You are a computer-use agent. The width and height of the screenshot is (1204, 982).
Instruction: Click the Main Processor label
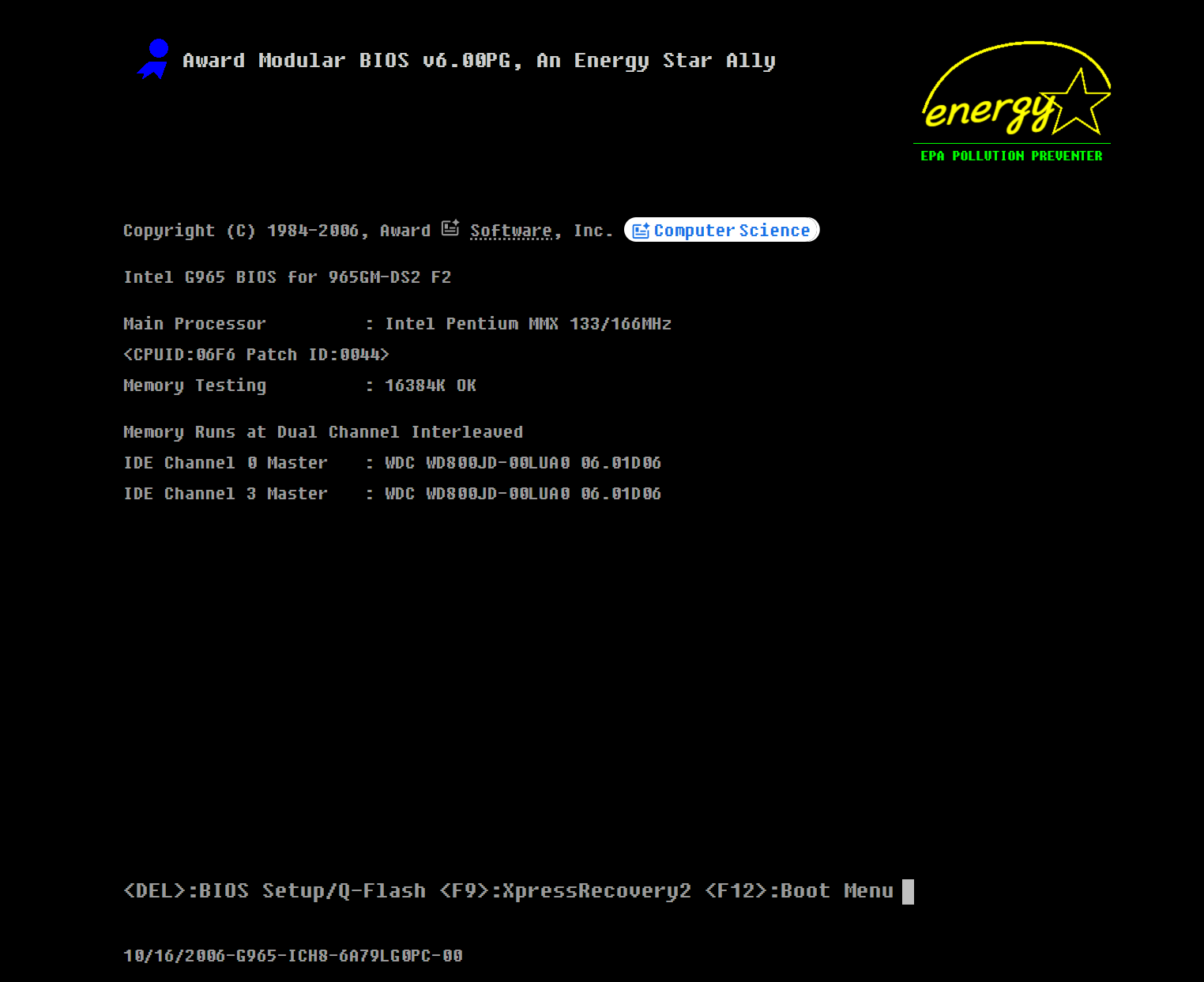194,324
